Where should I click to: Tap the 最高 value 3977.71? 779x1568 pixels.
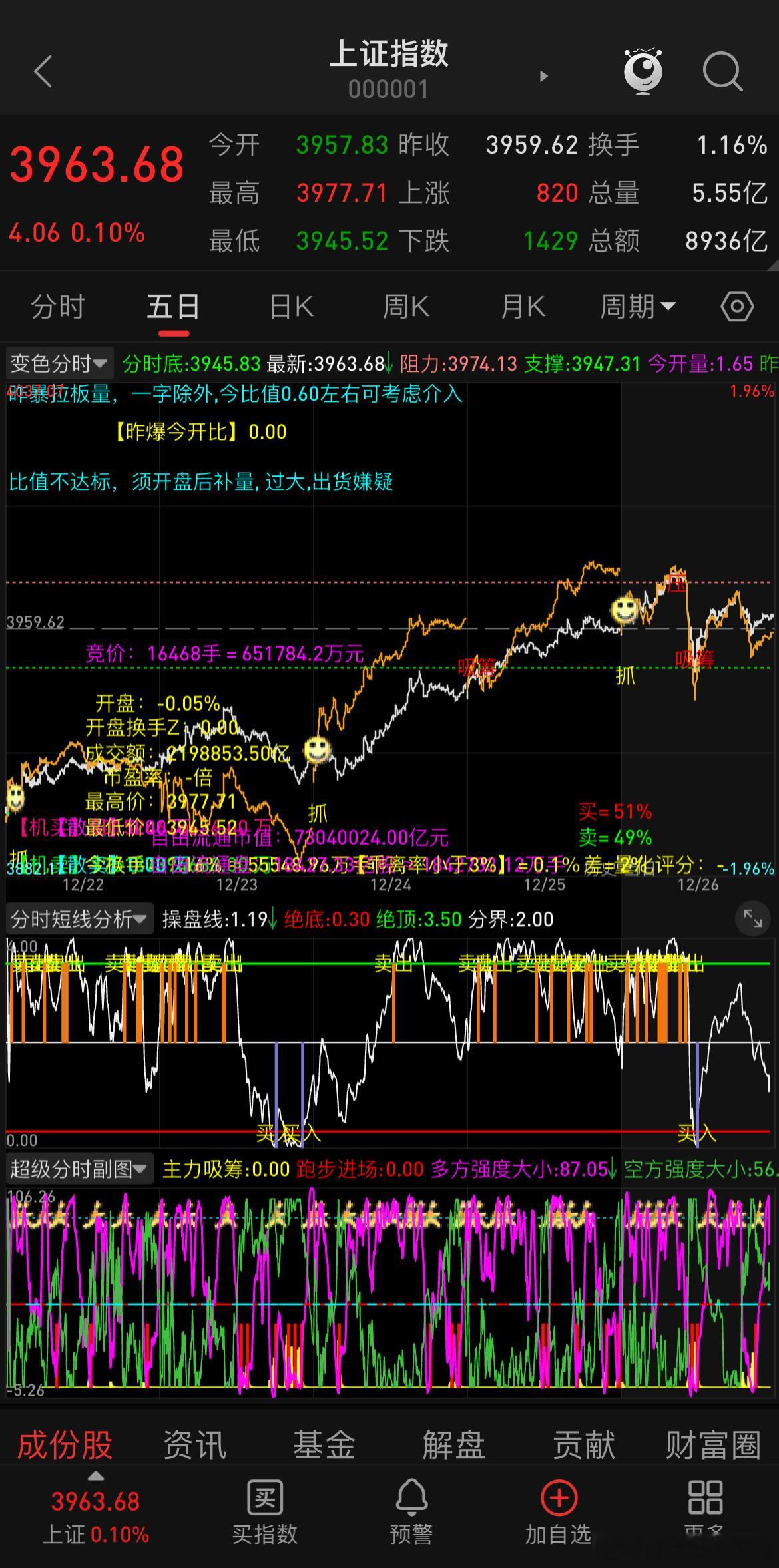coord(342,193)
